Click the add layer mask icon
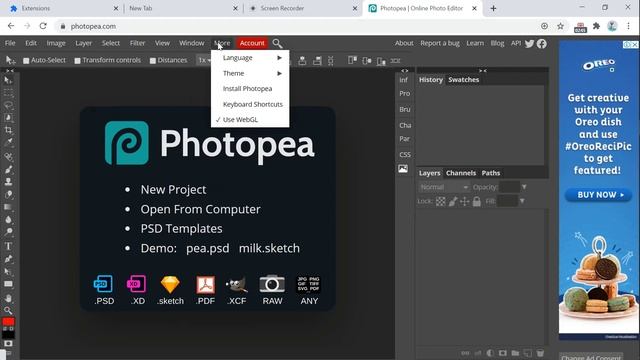Image resolution: width=640 pixels, height=360 pixels. pyautogui.click(x=502, y=353)
